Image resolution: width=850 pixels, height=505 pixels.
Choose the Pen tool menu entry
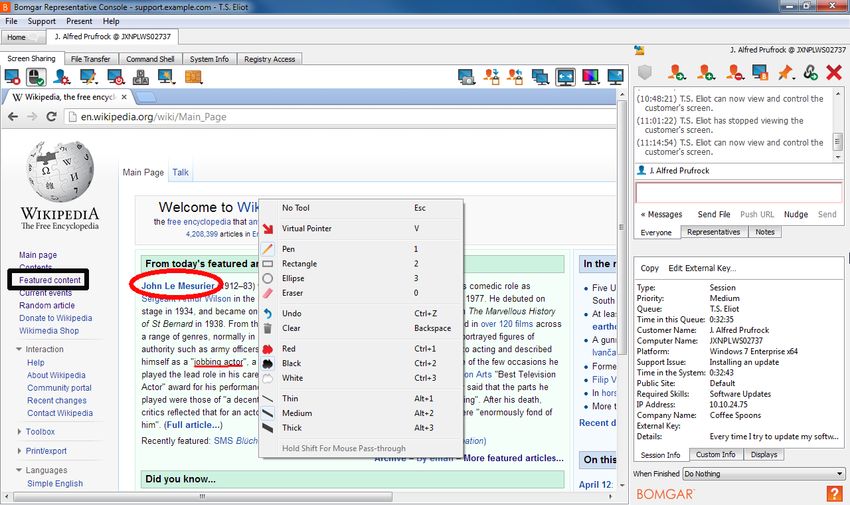click(x=362, y=249)
